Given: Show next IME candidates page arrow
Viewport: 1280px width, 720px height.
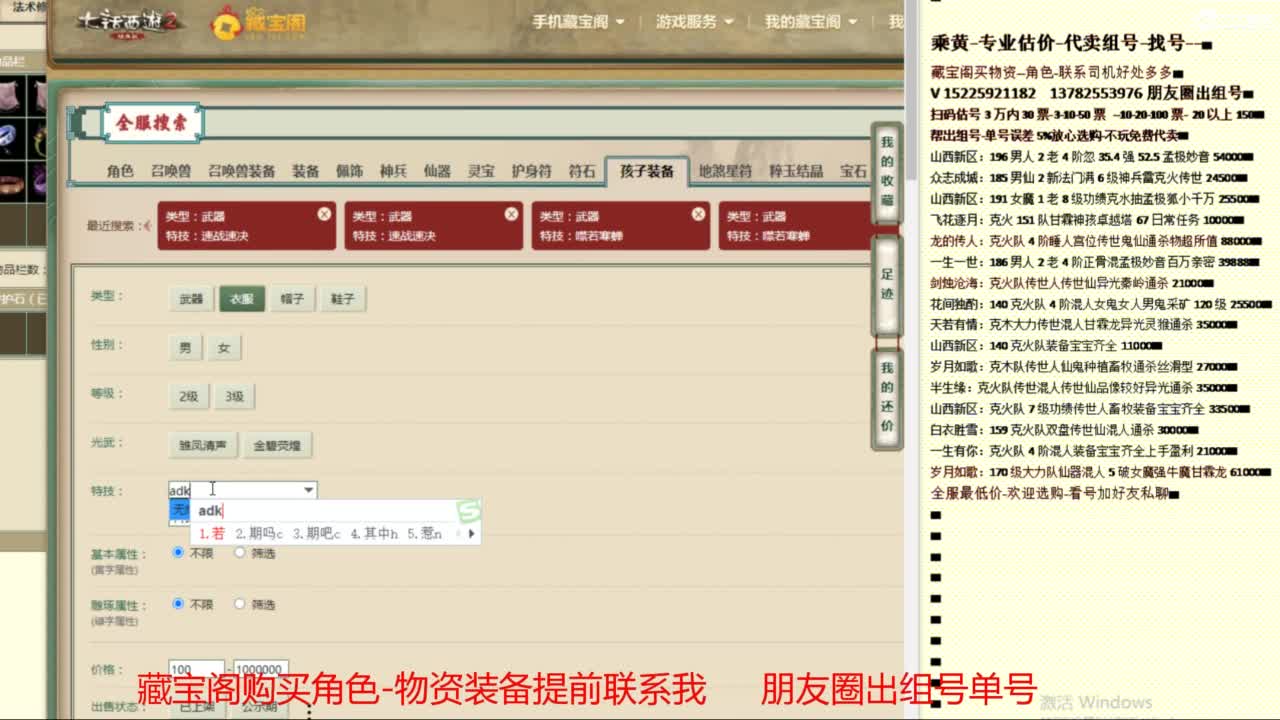Looking at the screenshot, I should (471, 534).
